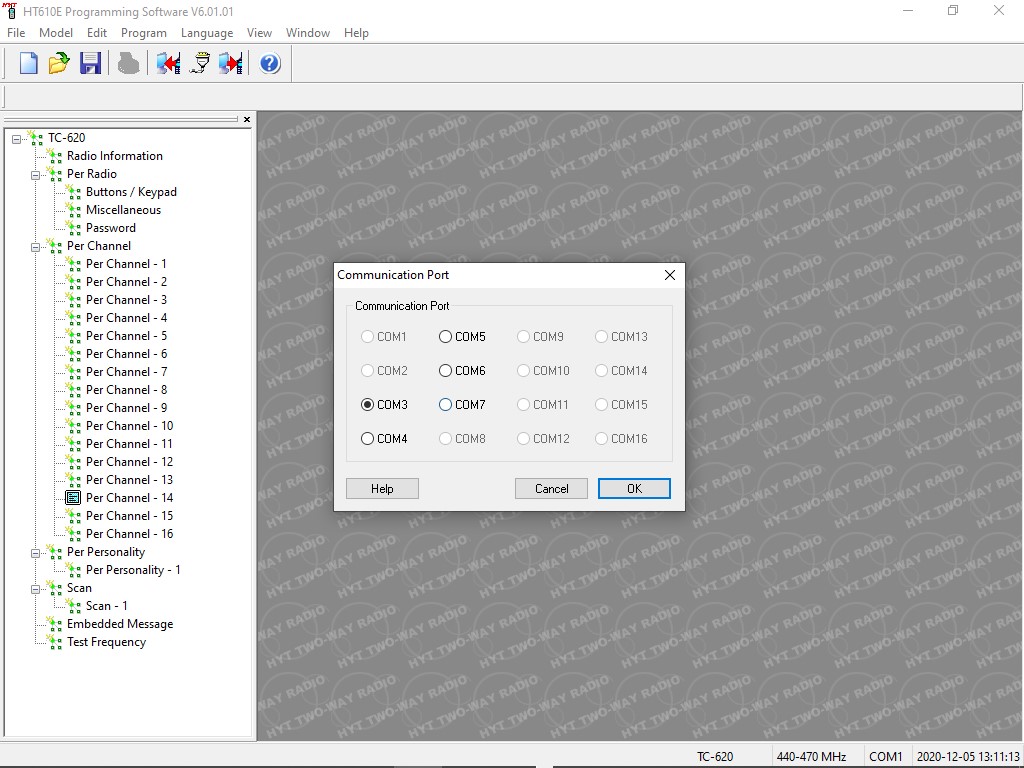Click Cancel in the Communication Port dialog
Viewport: 1024px width, 768px height.
tap(551, 488)
